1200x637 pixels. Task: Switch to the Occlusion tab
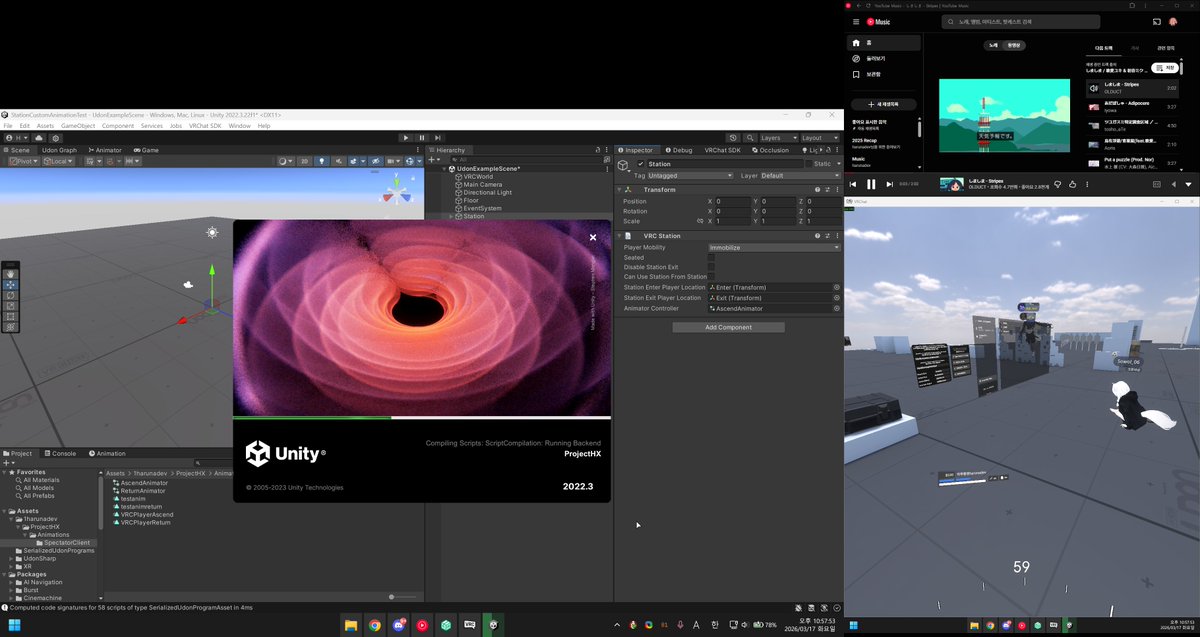[x=771, y=150]
